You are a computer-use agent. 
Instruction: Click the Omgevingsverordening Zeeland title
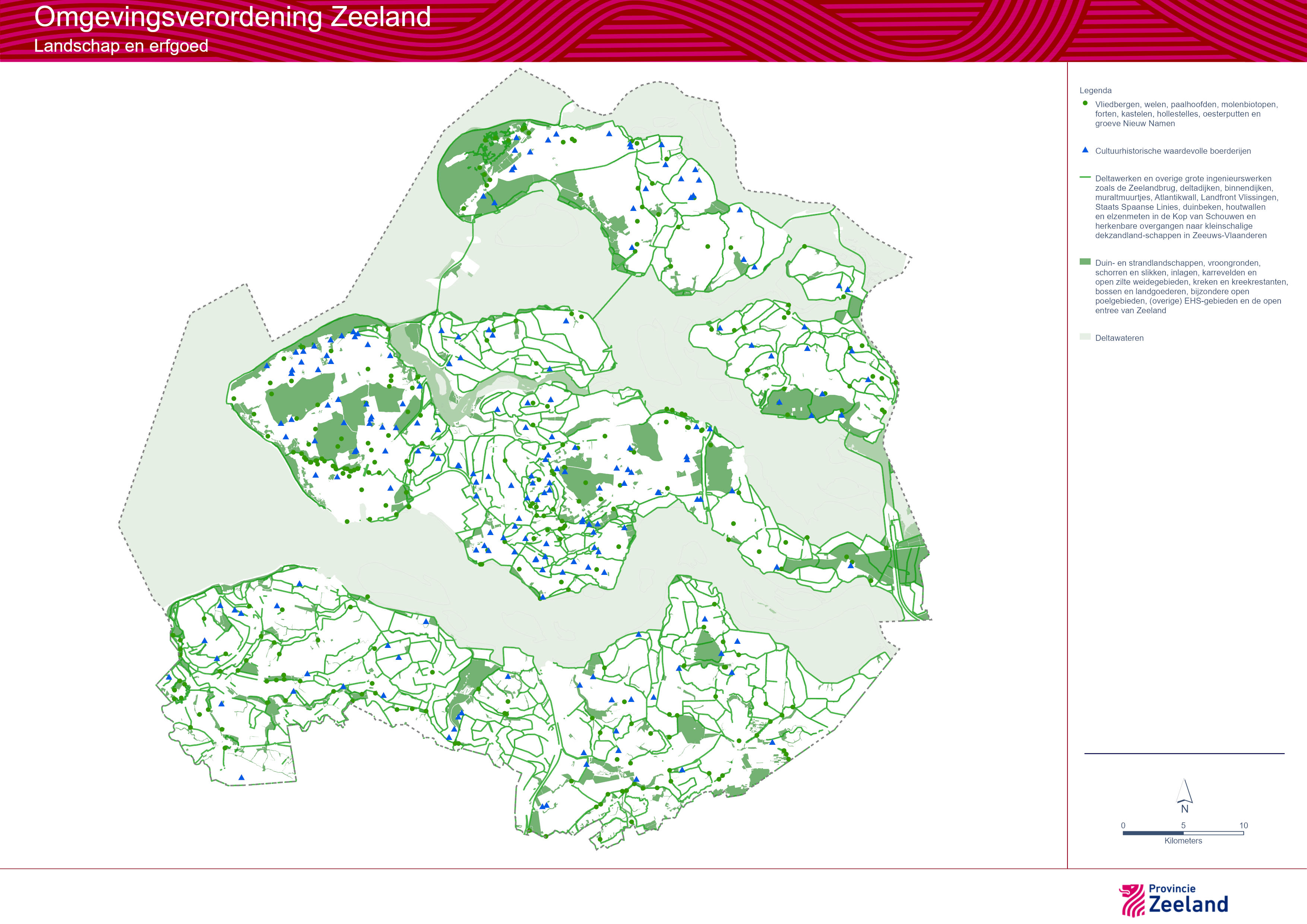(232, 17)
